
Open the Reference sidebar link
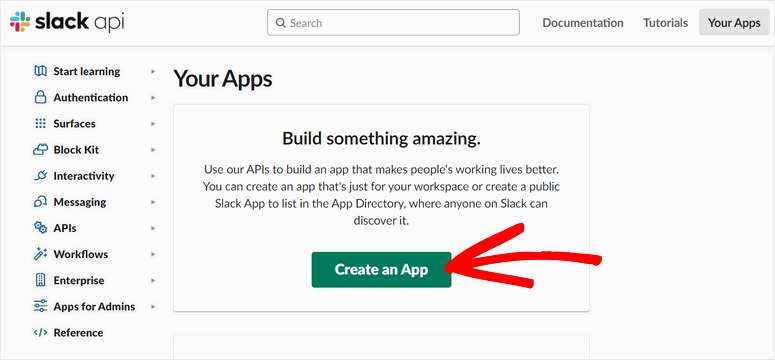79,333
